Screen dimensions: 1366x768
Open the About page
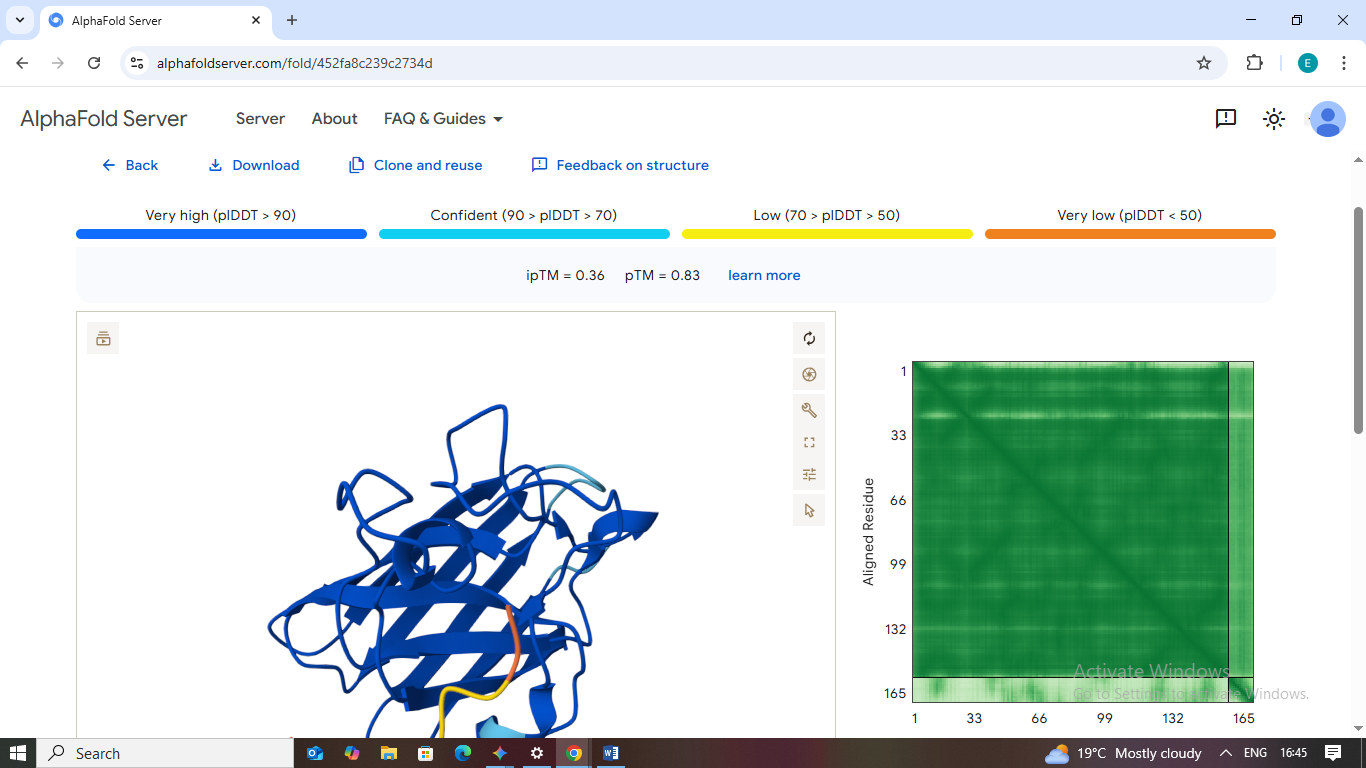334,118
